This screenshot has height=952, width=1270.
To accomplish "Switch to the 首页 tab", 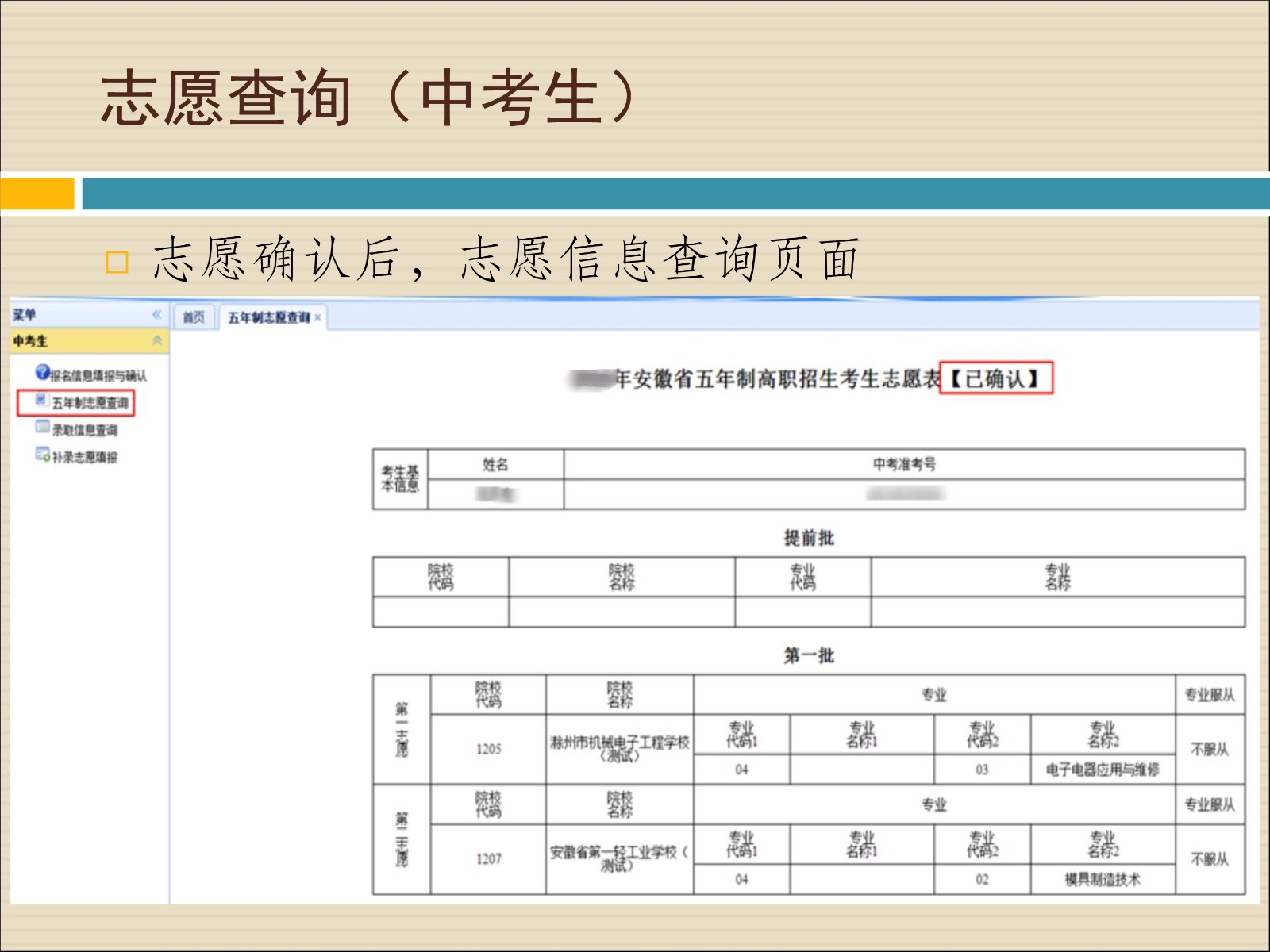I will pyautogui.click(x=194, y=317).
